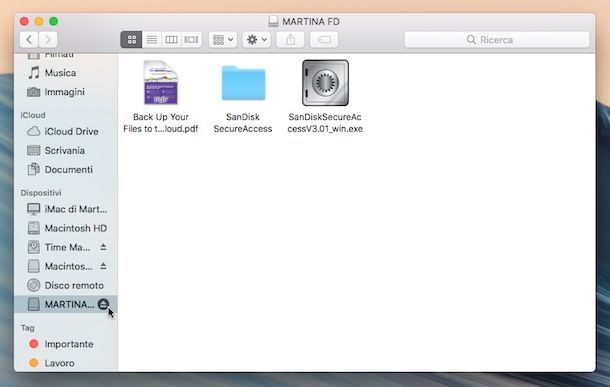
Task: Switch to column view
Action: [x=171, y=40]
